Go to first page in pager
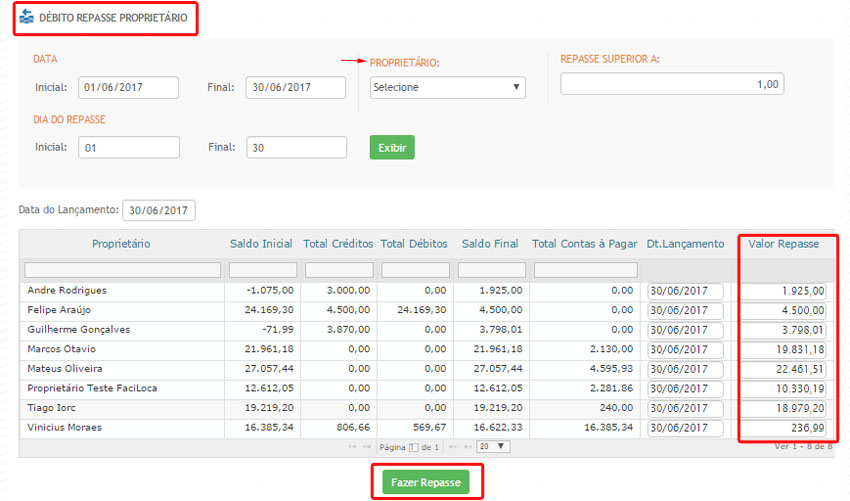The height and width of the screenshot is (501, 850). coord(353,446)
